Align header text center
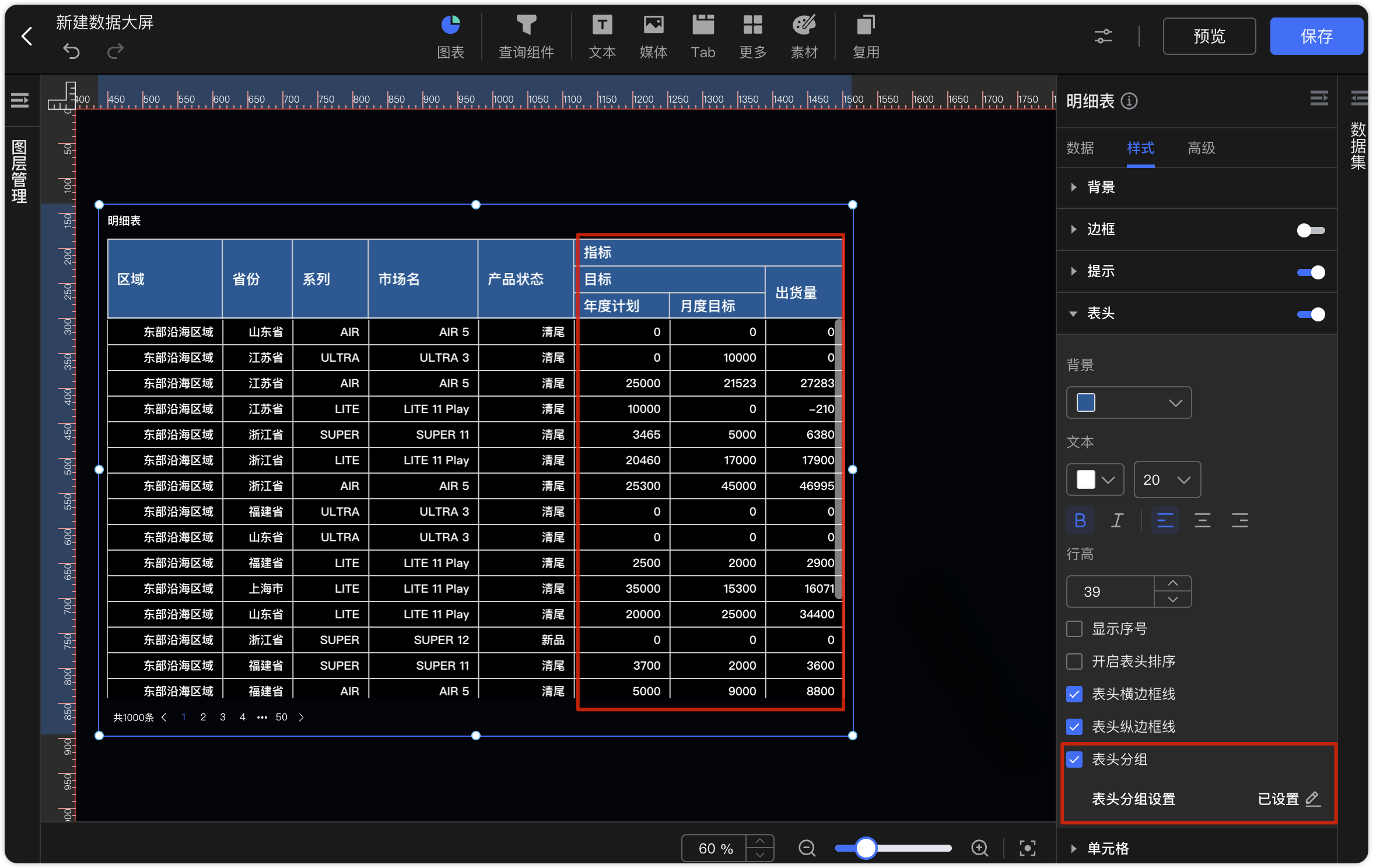 1202,520
